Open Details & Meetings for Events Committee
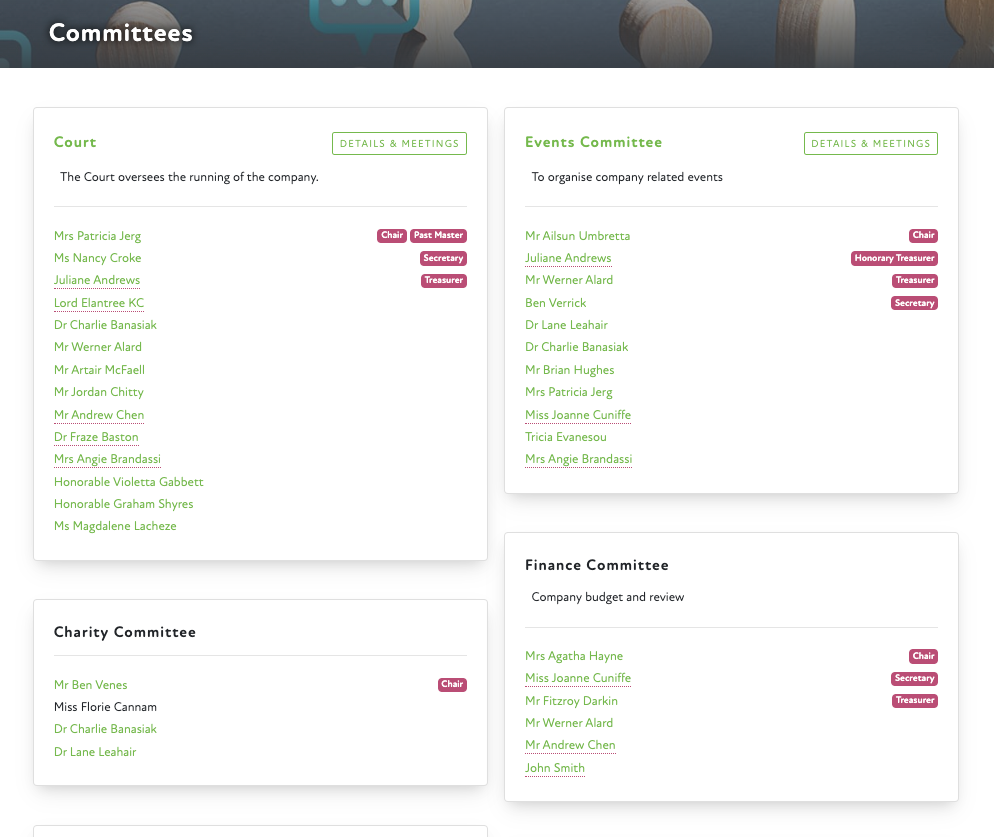The width and height of the screenshot is (994, 837). point(870,144)
